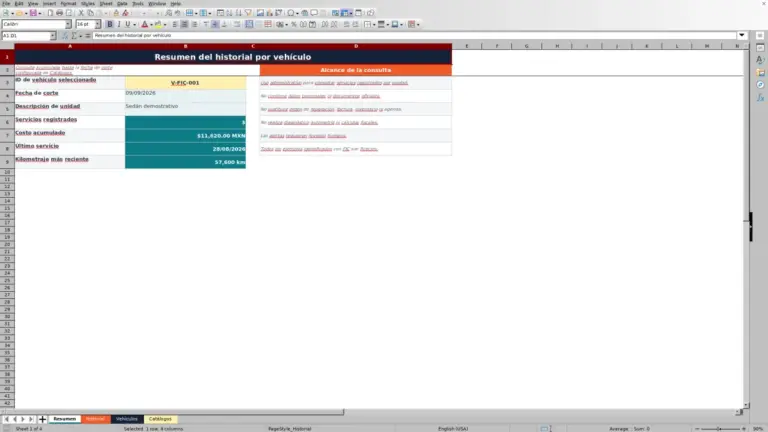The width and height of the screenshot is (768, 432).
Task: Click the last sheet navigation arrow
Action: coord(31,419)
